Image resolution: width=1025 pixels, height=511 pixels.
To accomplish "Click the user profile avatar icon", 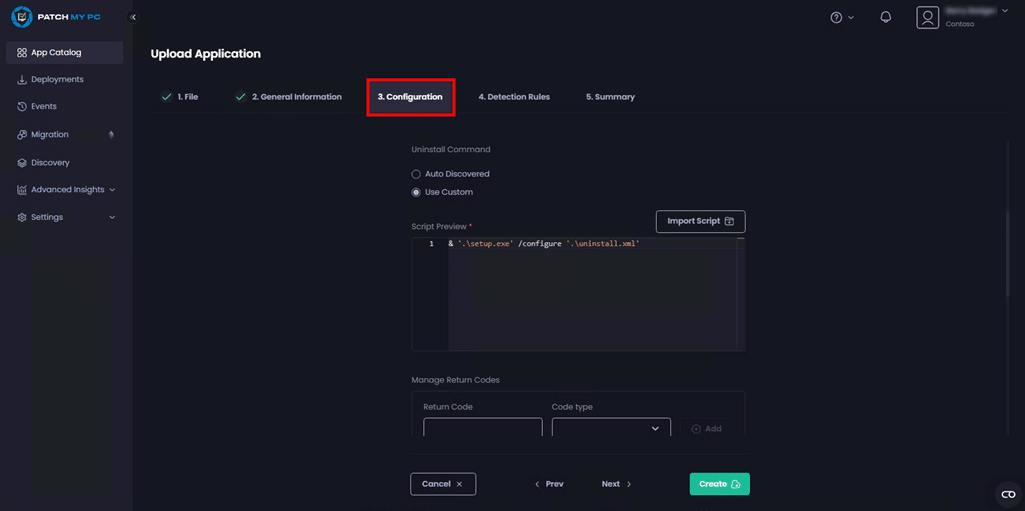I will pos(928,18).
